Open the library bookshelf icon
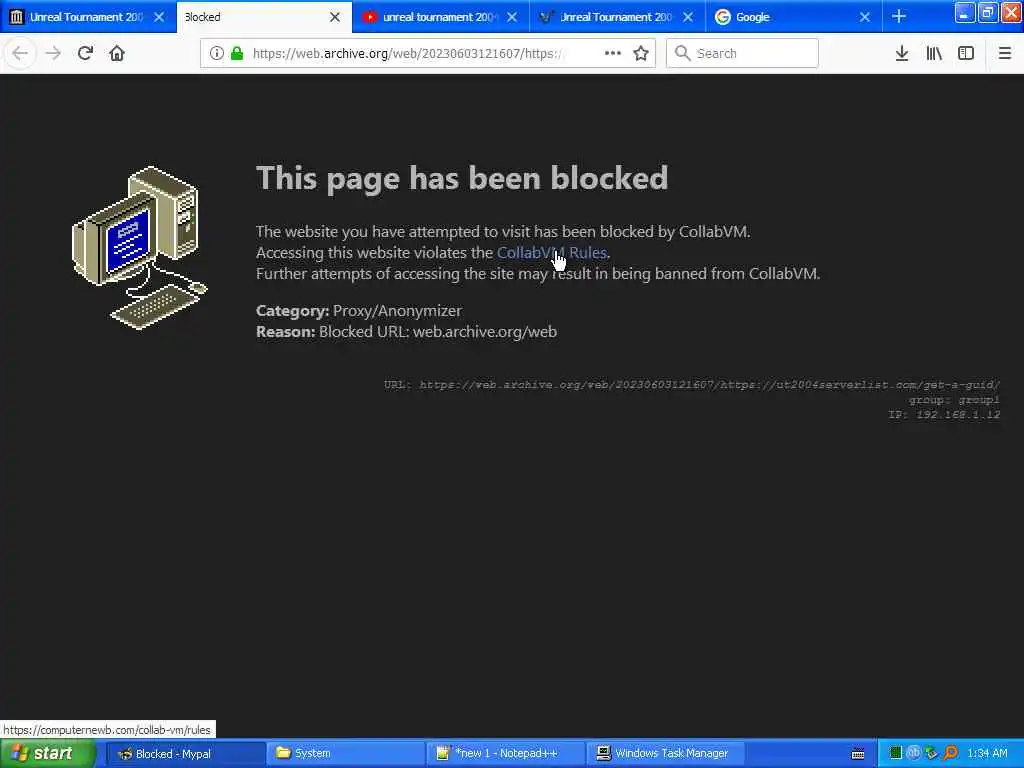The image size is (1024, 768). pyautogui.click(x=934, y=53)
